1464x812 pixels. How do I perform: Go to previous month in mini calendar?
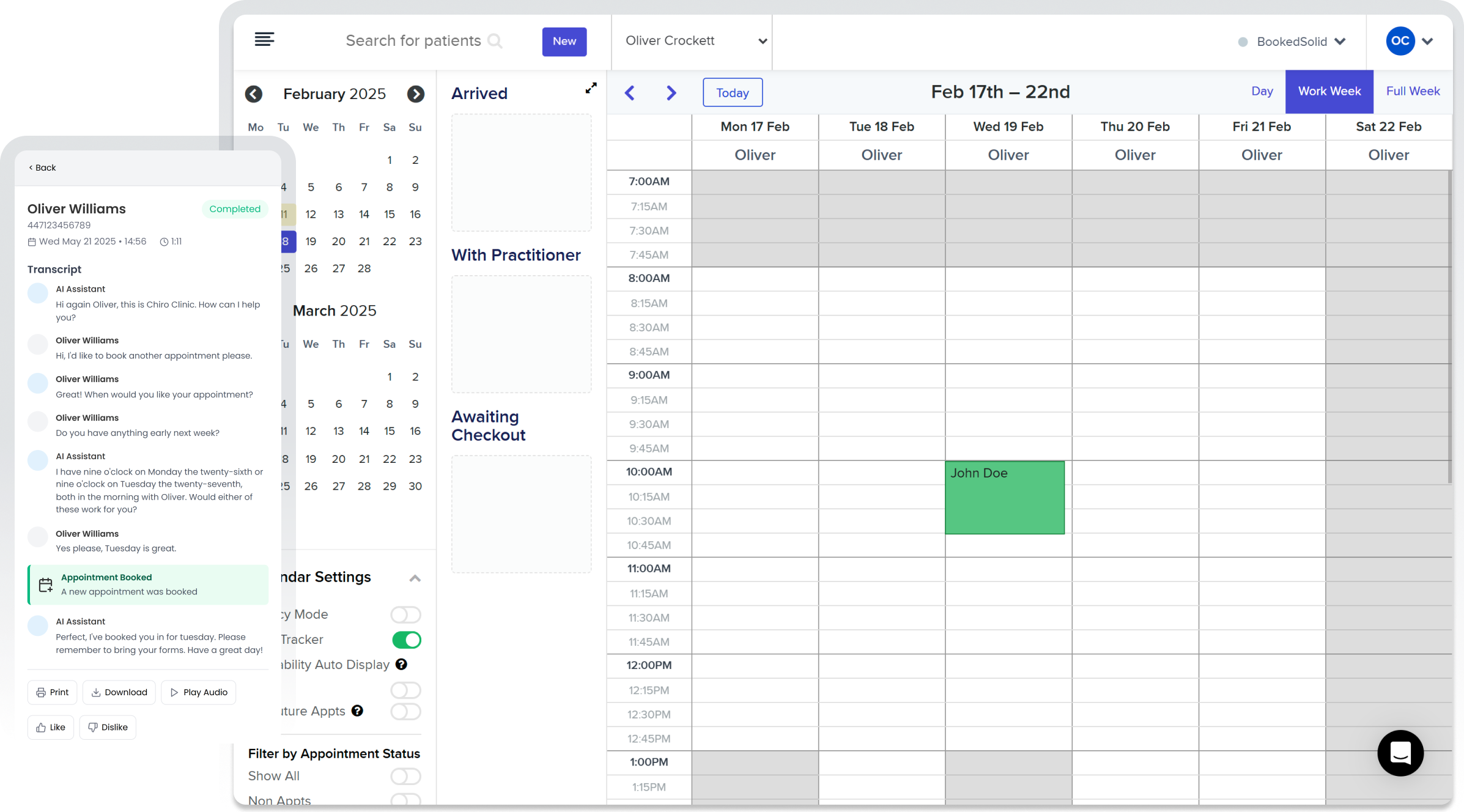pos(254,94)
